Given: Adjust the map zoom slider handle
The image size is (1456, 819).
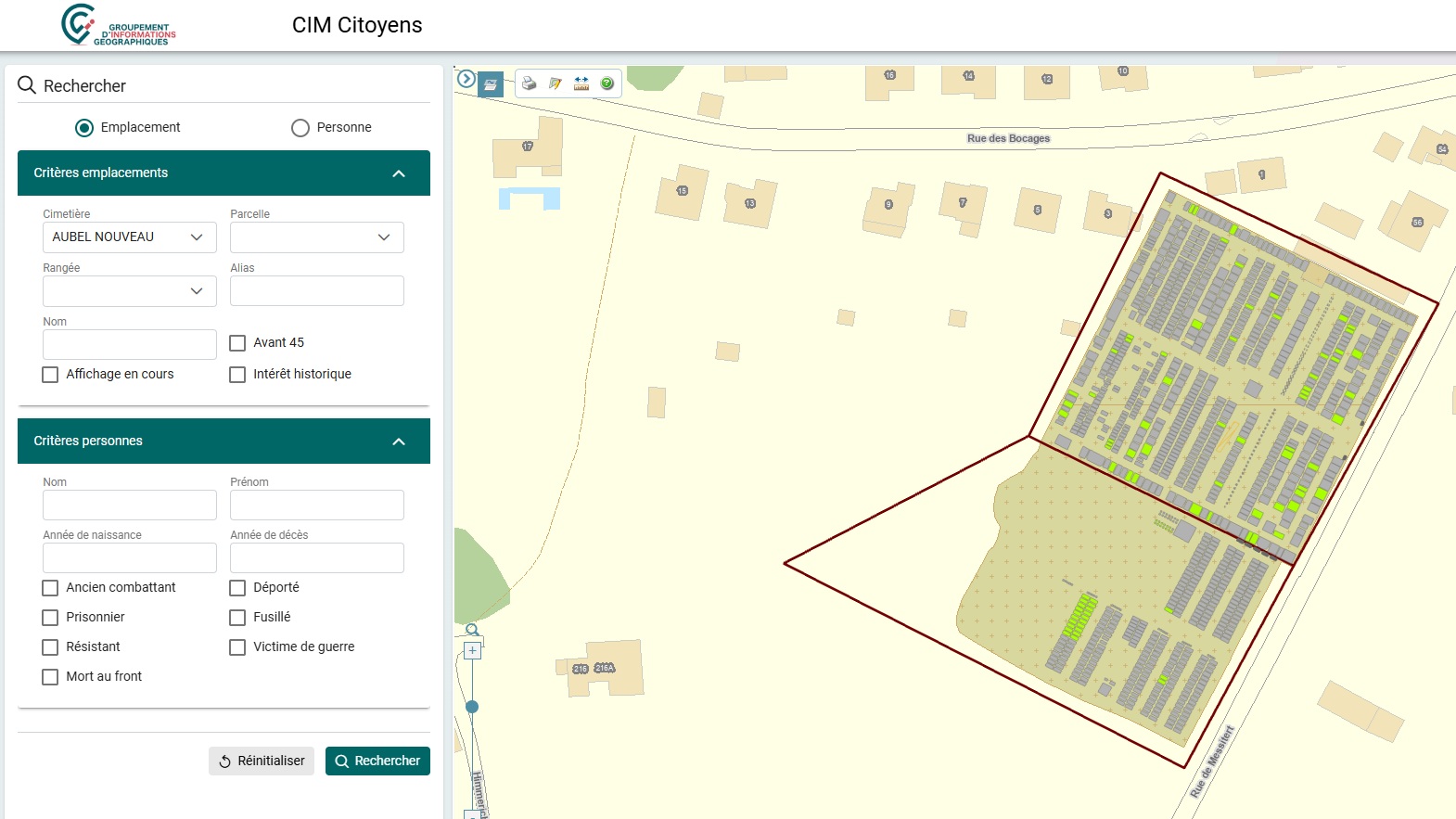Looking at the screenshot, I should pos(472,707).
